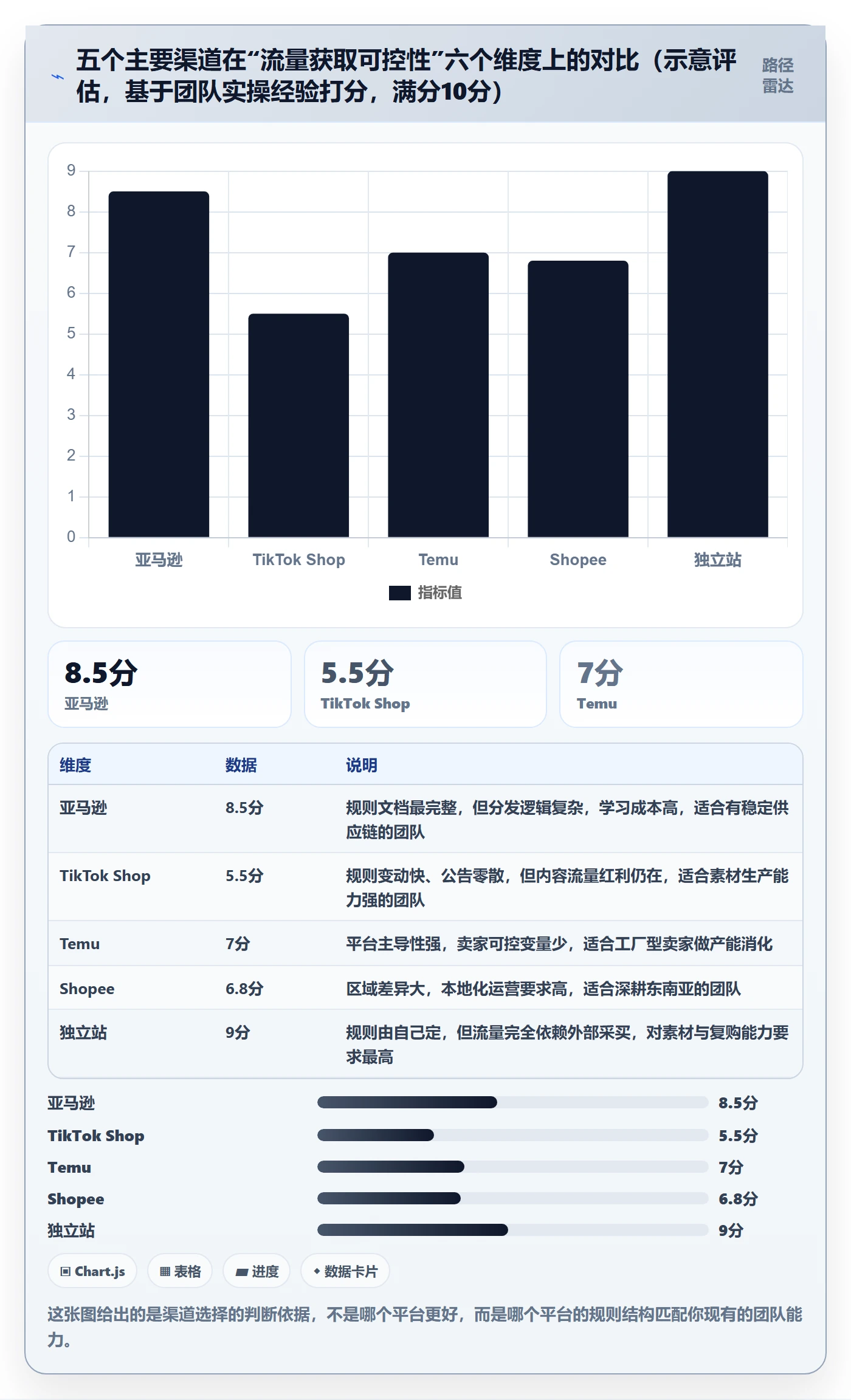Select the 7分 Temu data card
Viewport: 851px width, 1400px height.
tap(681, 684)
